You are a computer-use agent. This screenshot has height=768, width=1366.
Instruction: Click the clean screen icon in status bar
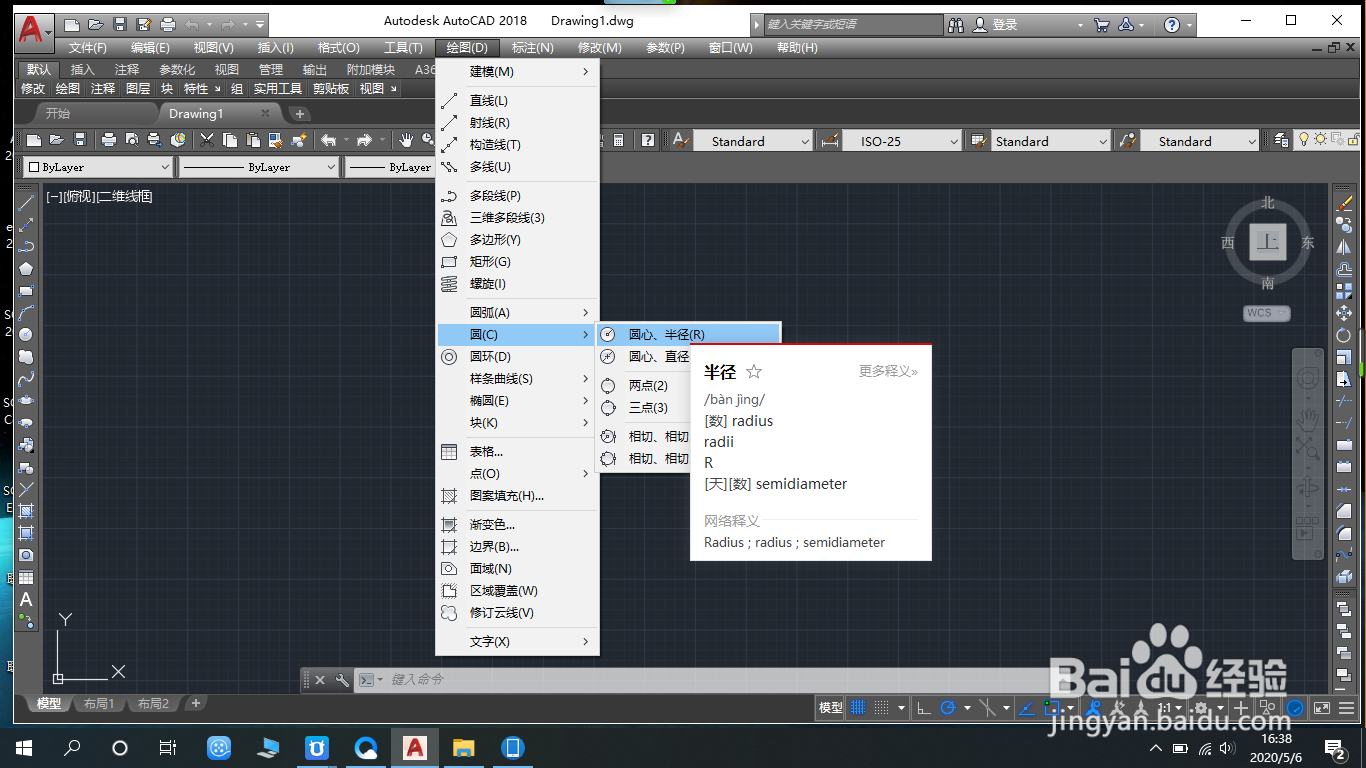click(x=1321, y=708)
